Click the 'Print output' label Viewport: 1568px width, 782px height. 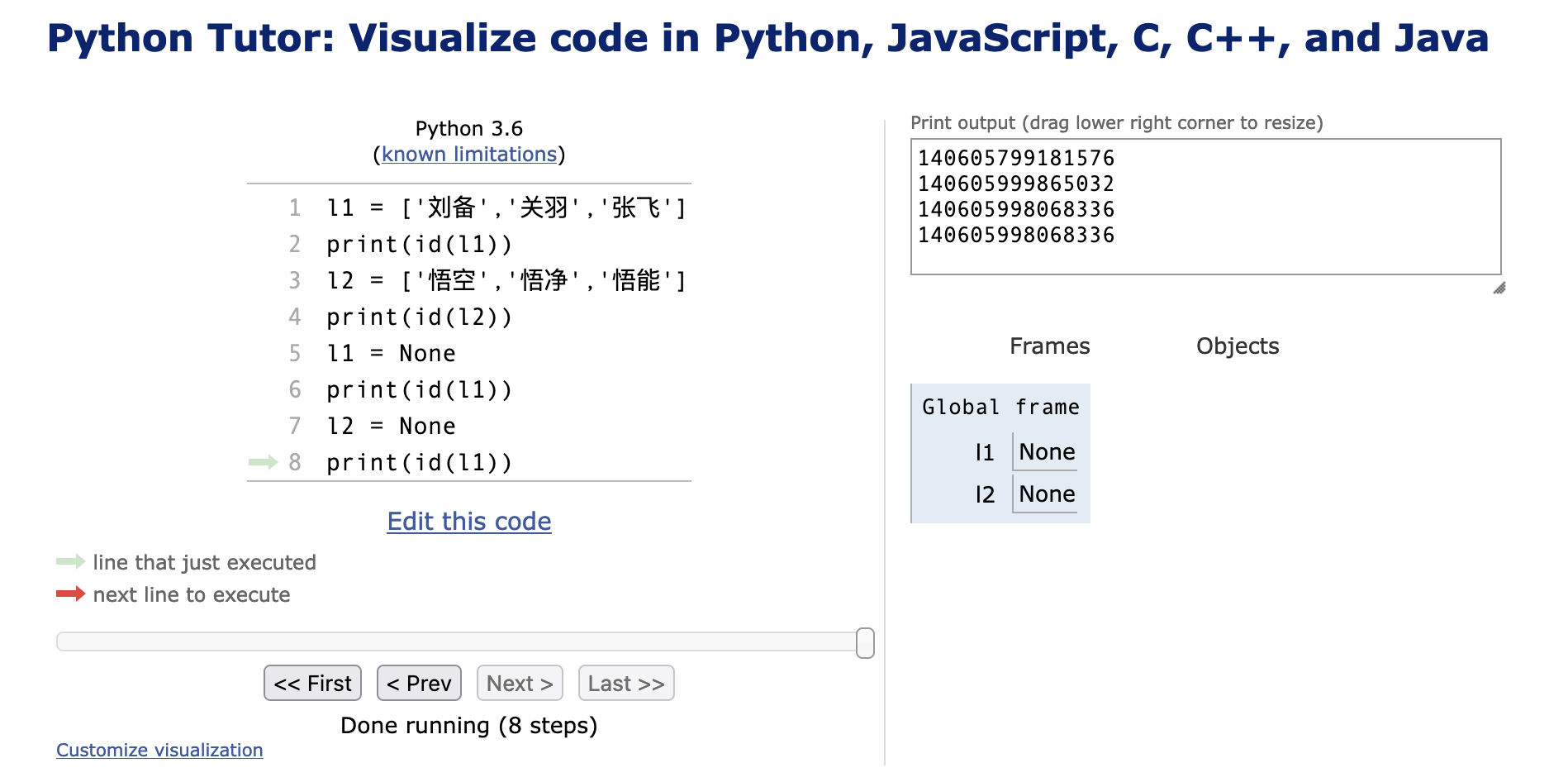(x=1116, y=123)
